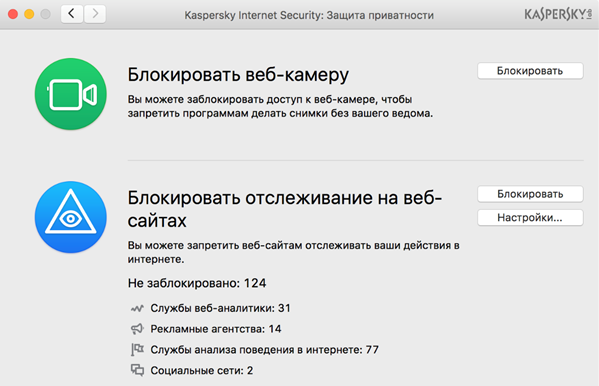Image resolution: width=599 pixels, height=386 pixels.
Task: Click Блокировать отслеживание на веб-сайтах heading
Action: (285, 209)
